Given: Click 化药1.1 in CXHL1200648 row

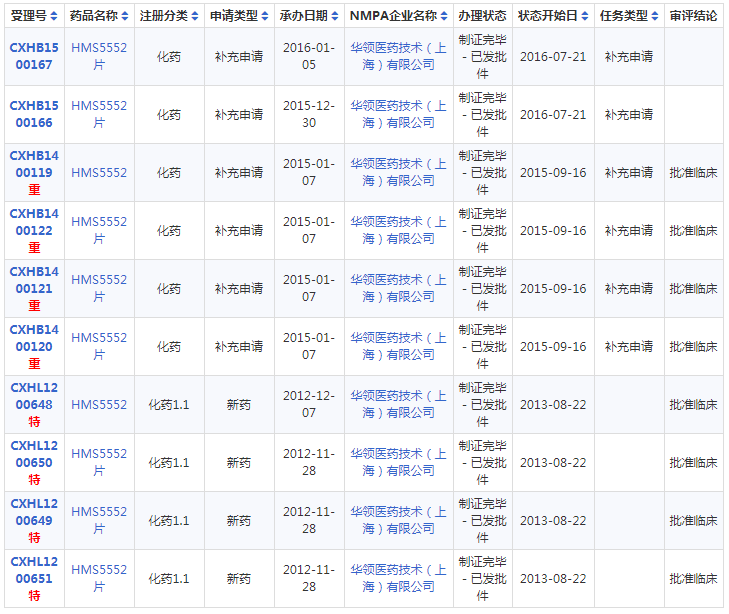Looking at the screenshot, I should [x=169, y=405].
